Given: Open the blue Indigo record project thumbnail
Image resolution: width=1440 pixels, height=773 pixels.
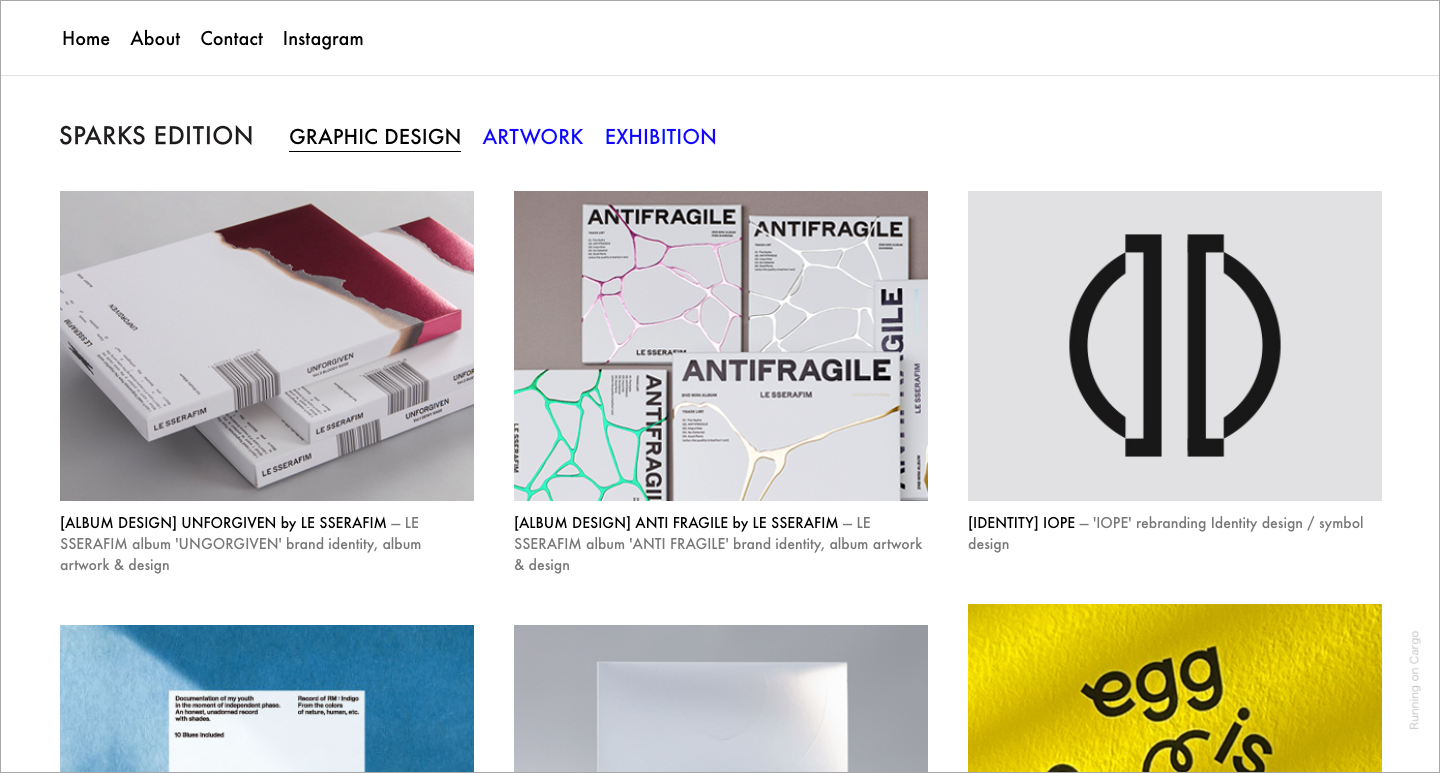Looking at the screenshot, I should 267,698.
